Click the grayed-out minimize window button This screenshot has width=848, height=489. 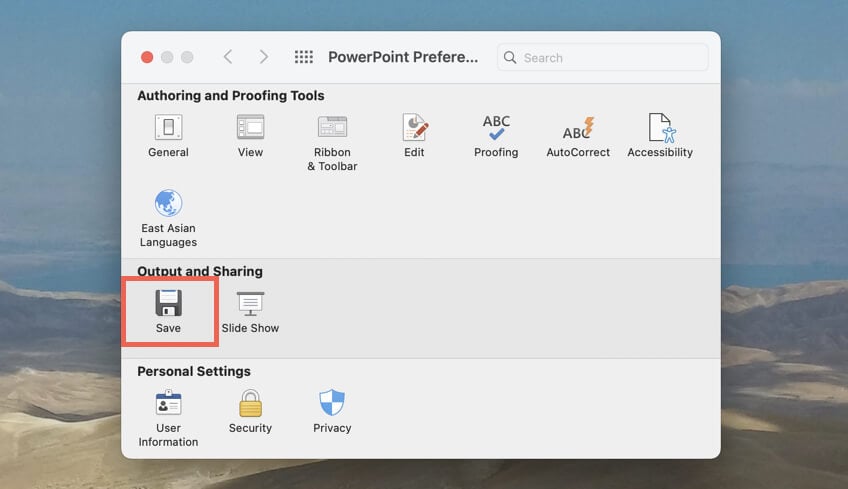[167, 57]
